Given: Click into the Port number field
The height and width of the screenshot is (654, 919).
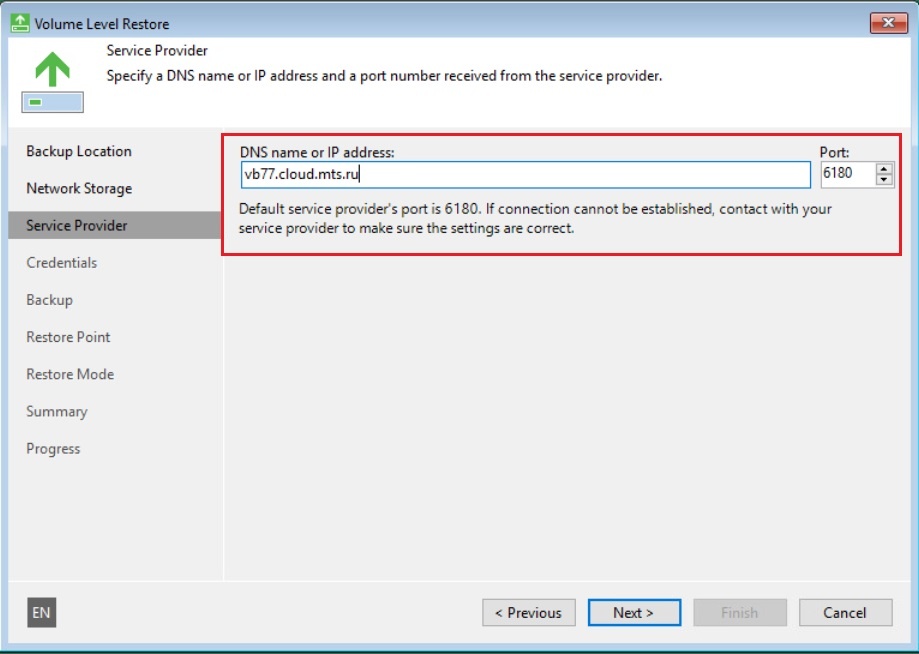Looking at the screenshot, I should [x=845, y=175].
